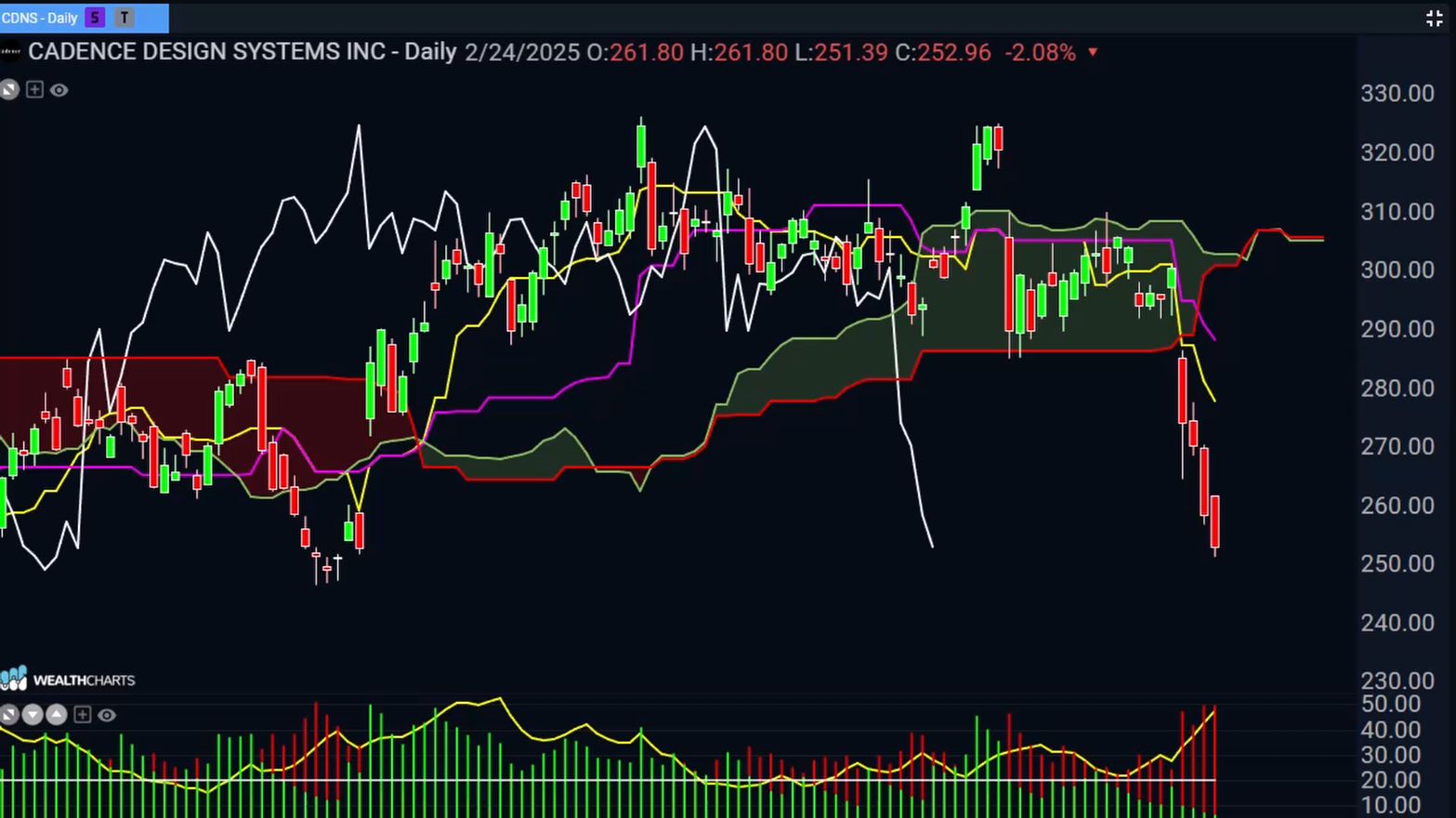Toggle the lower panel eye visibility icon

(x=107, y=715)
